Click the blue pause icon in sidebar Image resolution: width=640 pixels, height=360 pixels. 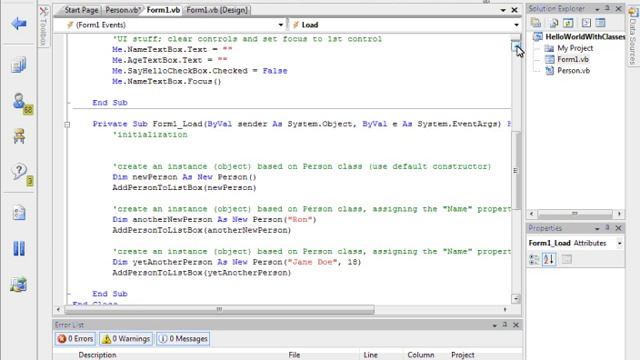click(x=19, y=248)
